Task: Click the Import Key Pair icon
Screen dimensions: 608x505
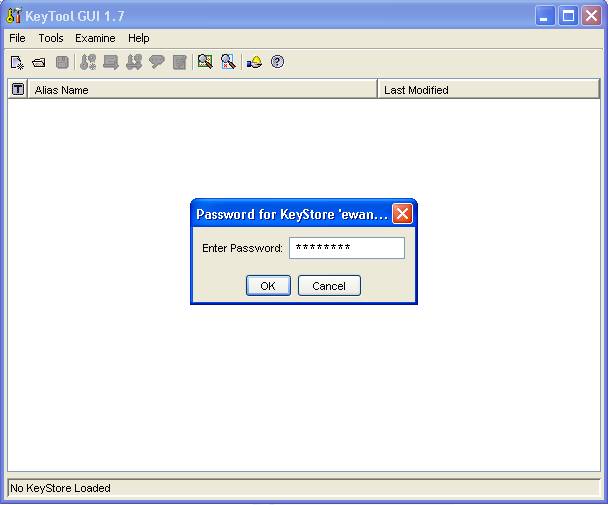Action: [x=134, y=62]
